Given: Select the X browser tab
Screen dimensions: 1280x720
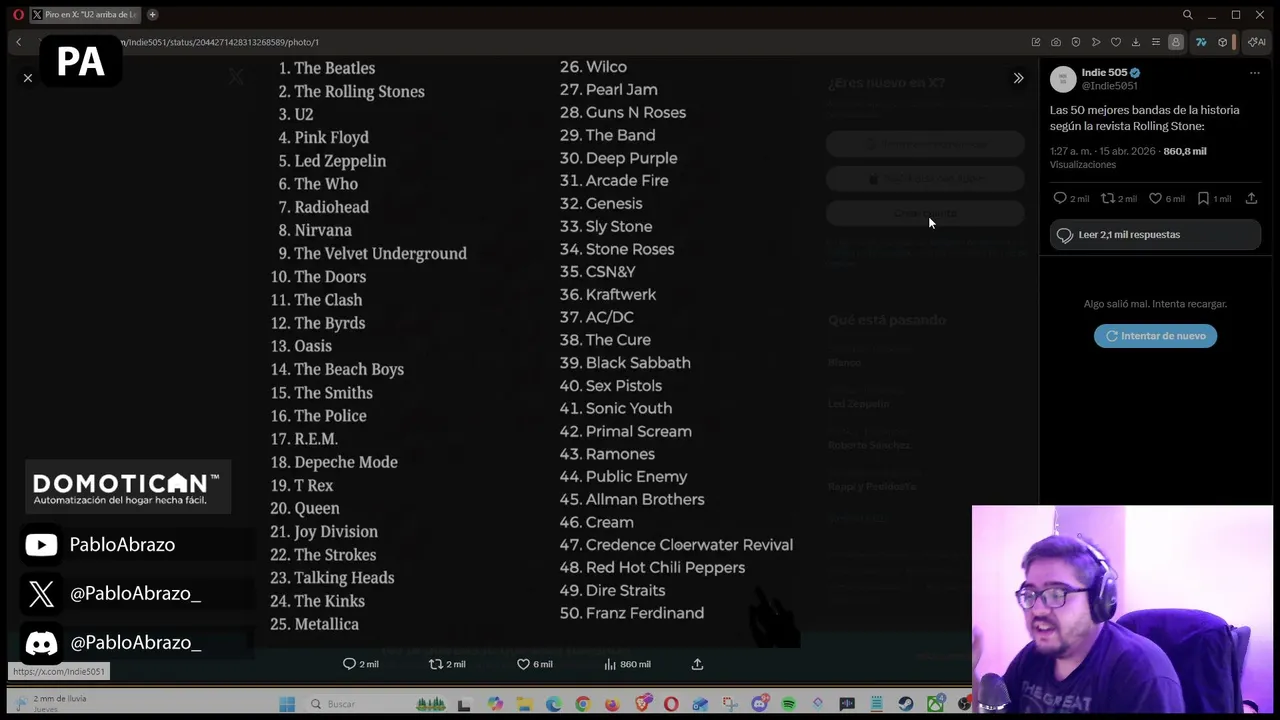Looking at the screenshot, I should point(85,15).
